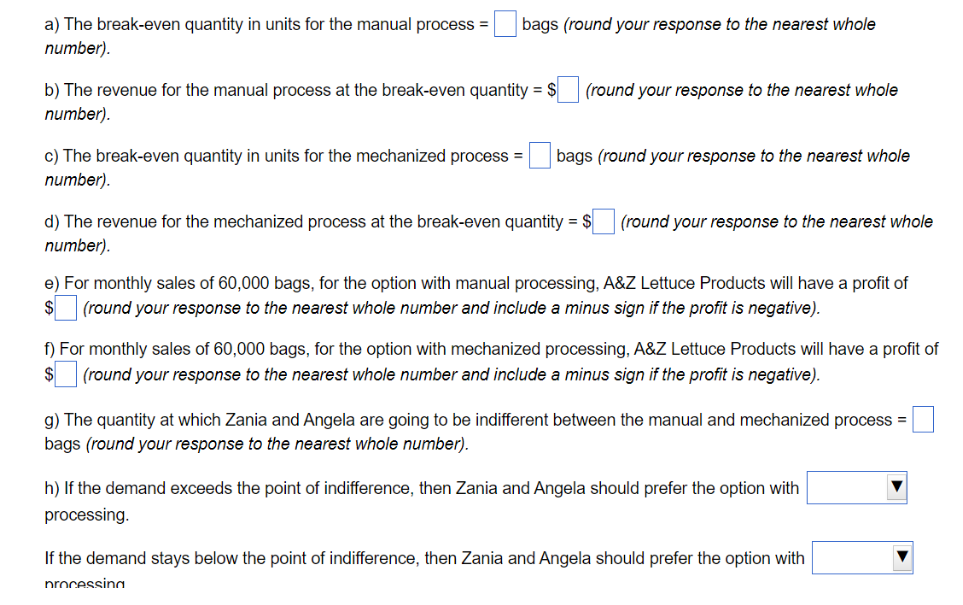Click the profit input for manual processing
963x605 pixels.
(65, 308)
